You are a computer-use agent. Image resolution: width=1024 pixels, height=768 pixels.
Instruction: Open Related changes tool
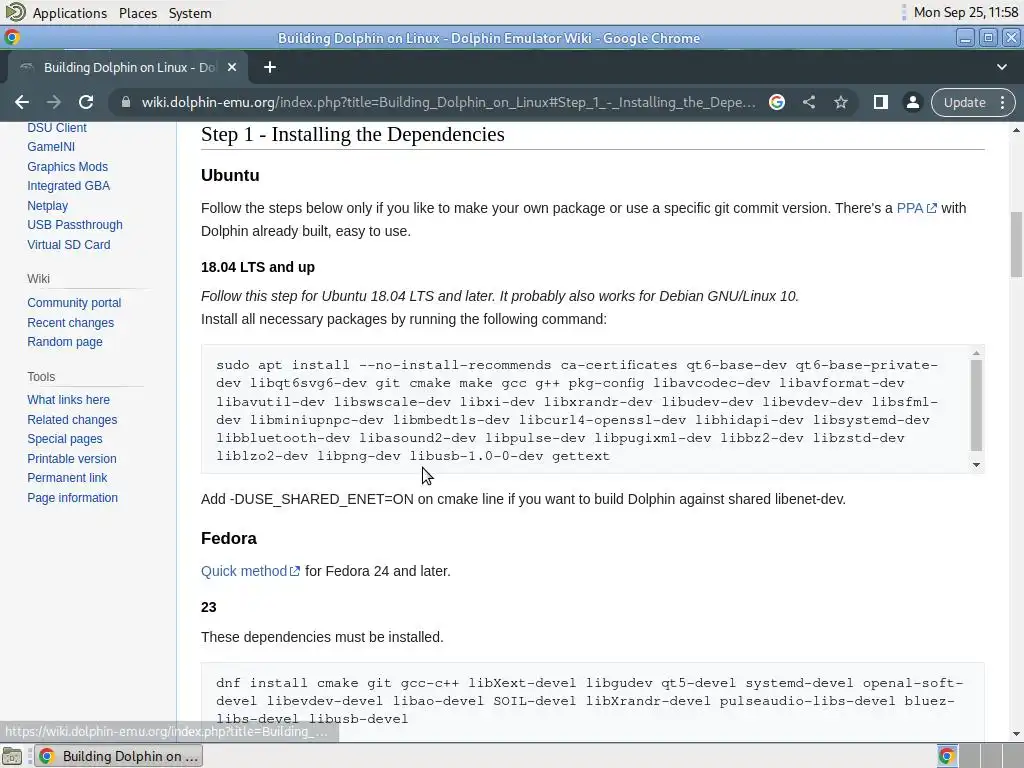[x=72, y=420]
